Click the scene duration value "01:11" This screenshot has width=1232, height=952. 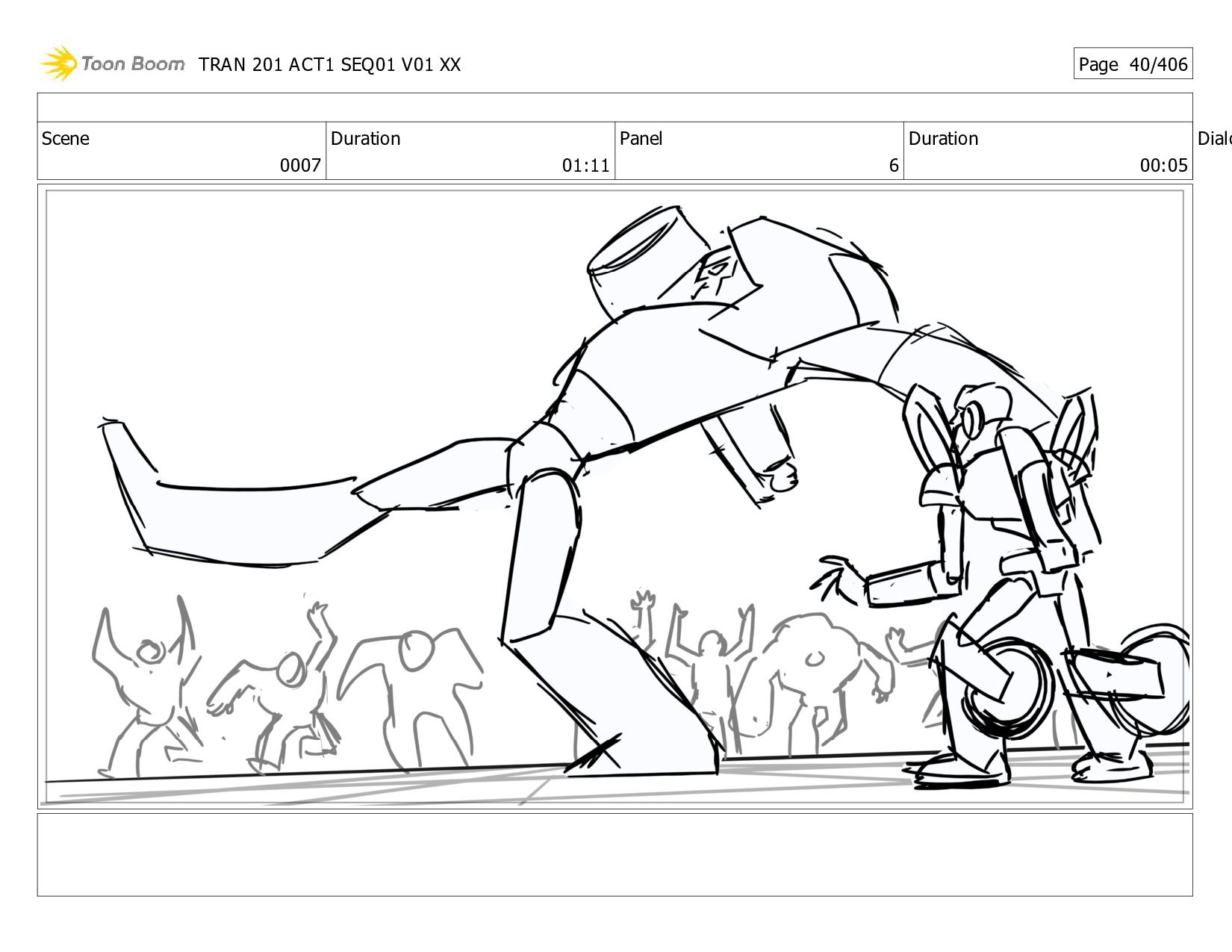[x=586, y=166]
